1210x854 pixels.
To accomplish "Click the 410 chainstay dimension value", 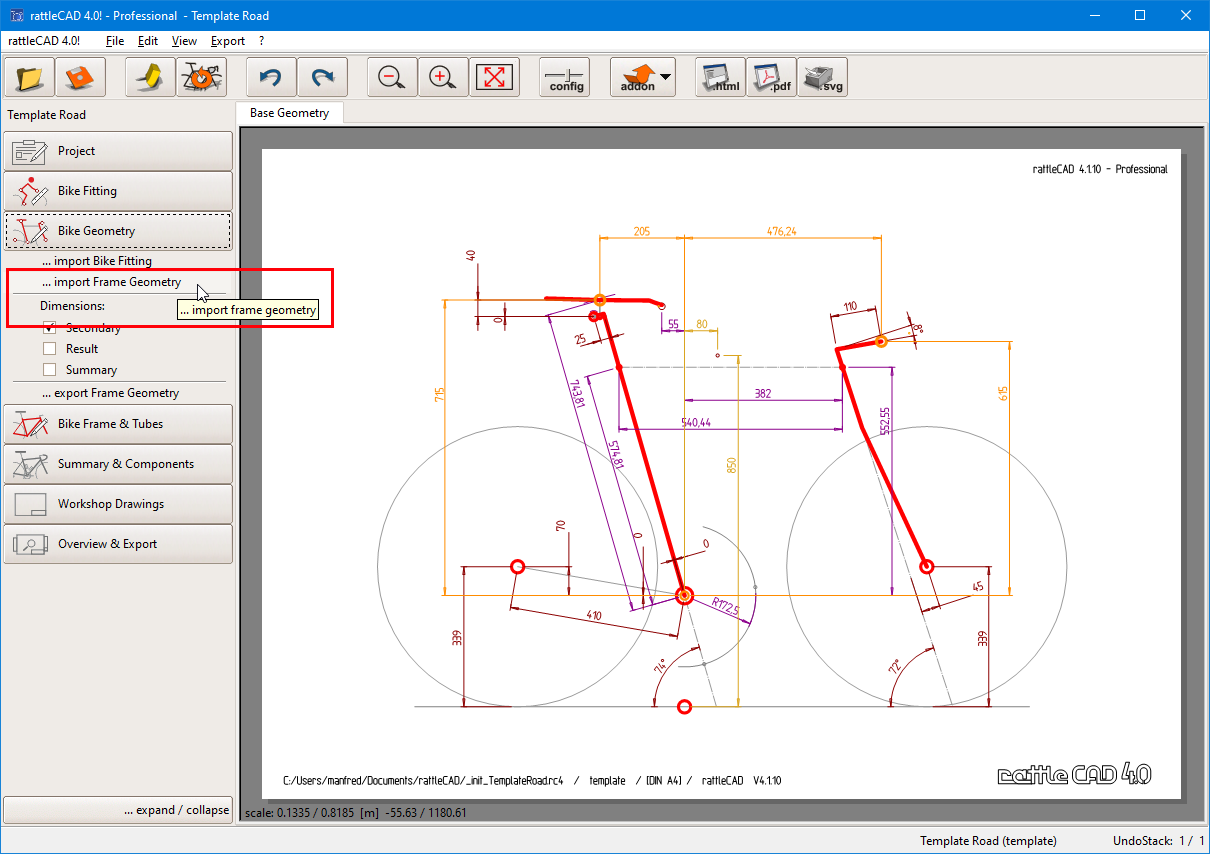I will click(x=594, y=616).
